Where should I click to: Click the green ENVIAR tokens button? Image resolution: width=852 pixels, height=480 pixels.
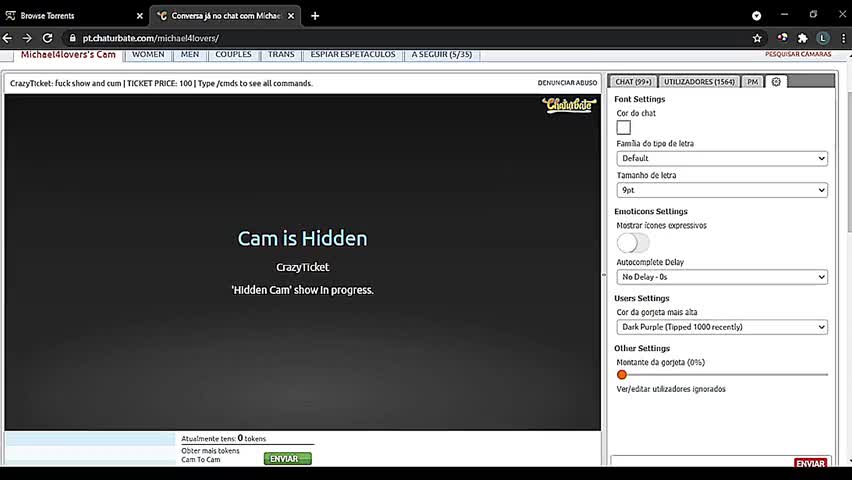(287, 459)
